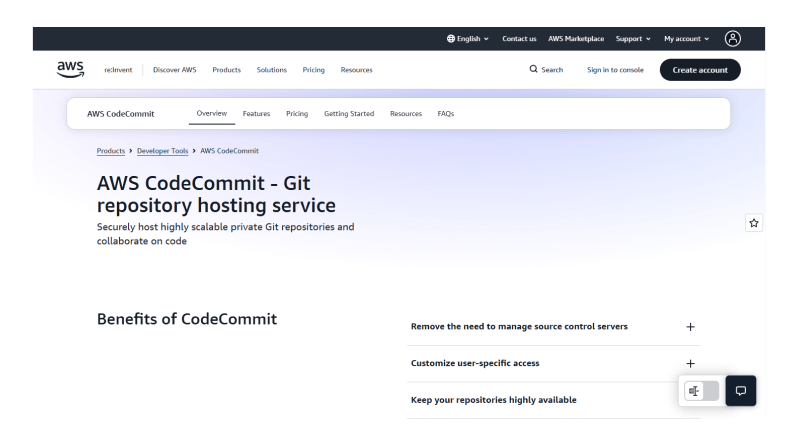
Task: Click Contact us link
Action: point(519,39)
